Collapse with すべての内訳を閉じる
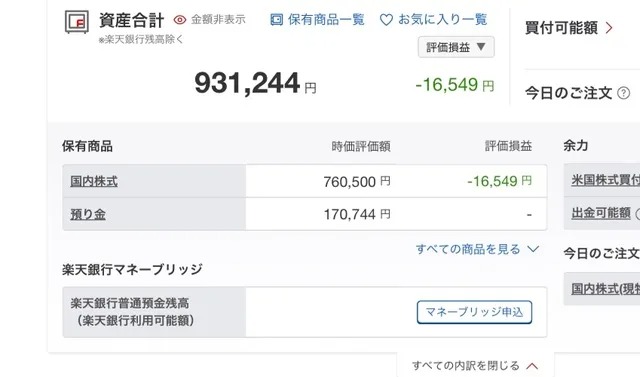This screenshot has height=377, width=640. tap(475, 365)
